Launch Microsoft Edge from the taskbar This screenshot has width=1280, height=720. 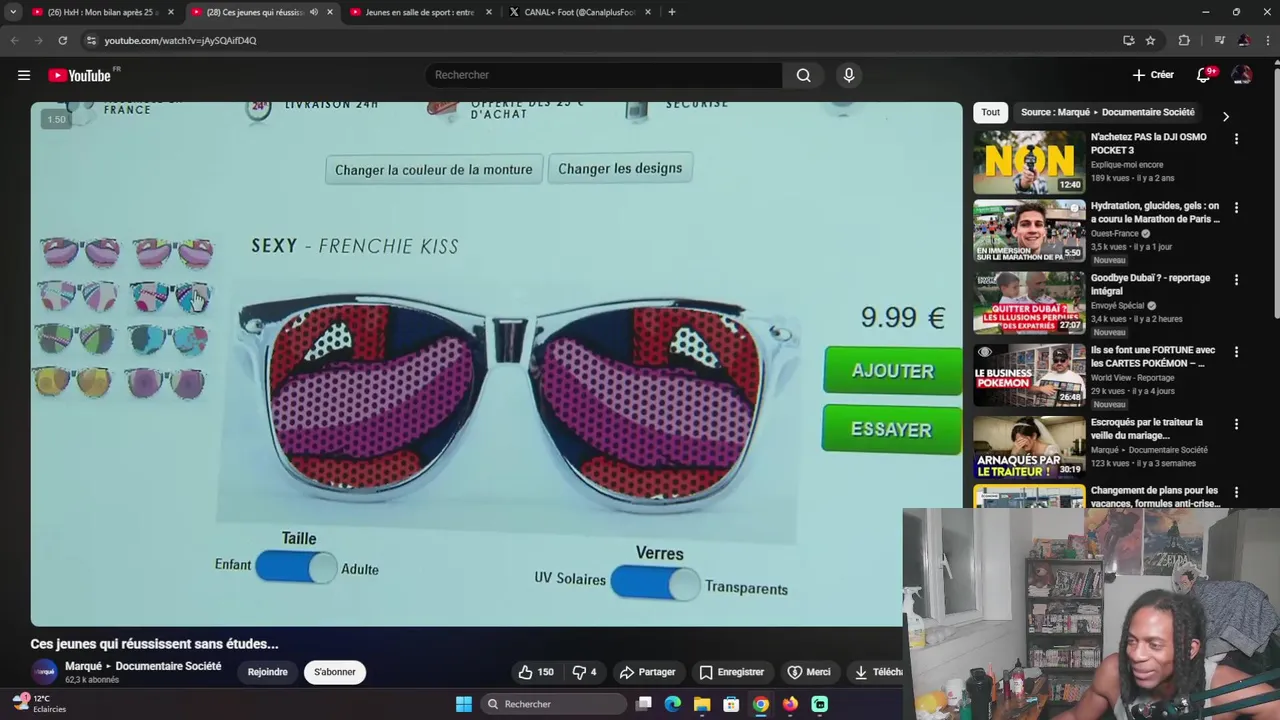point(673,704)
